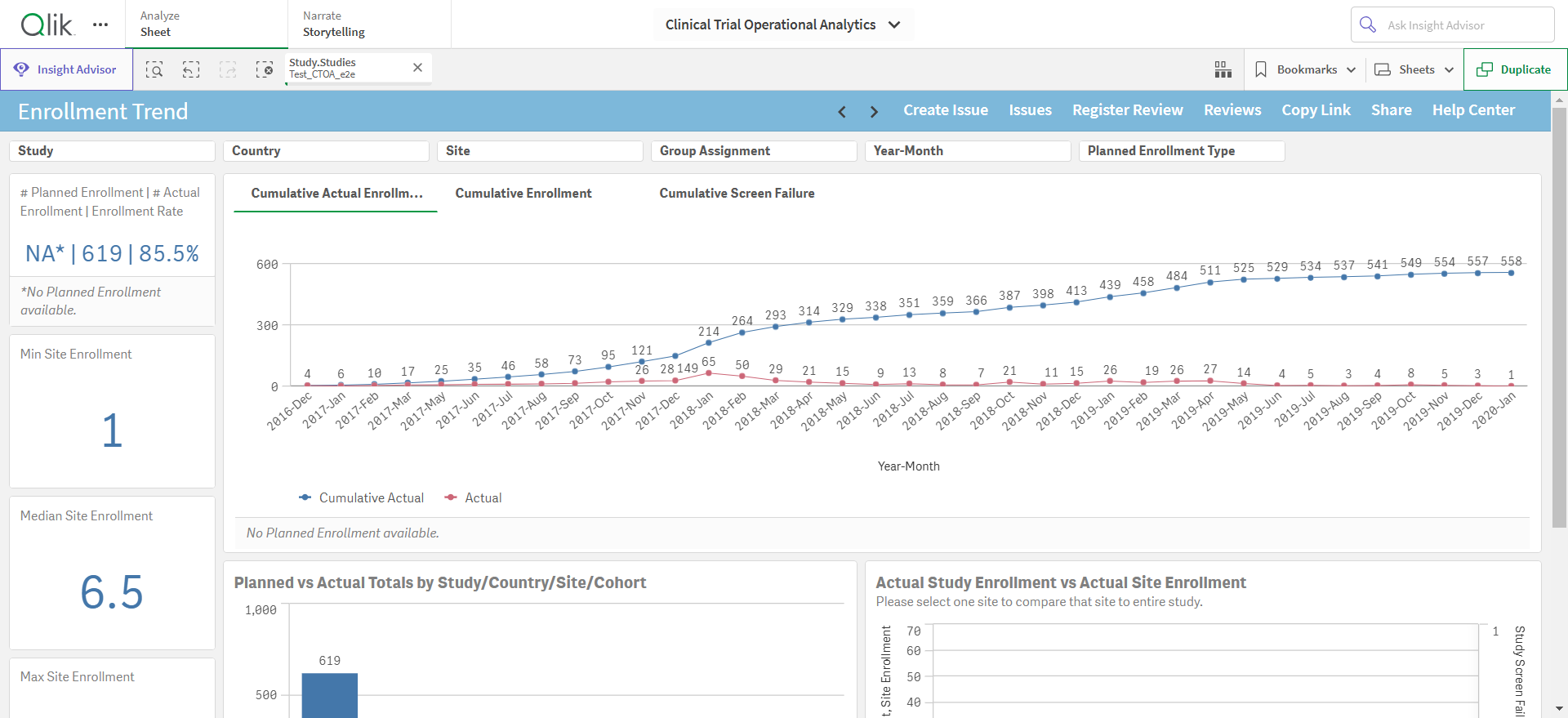Click Max Site Enrollment card title

78,677
